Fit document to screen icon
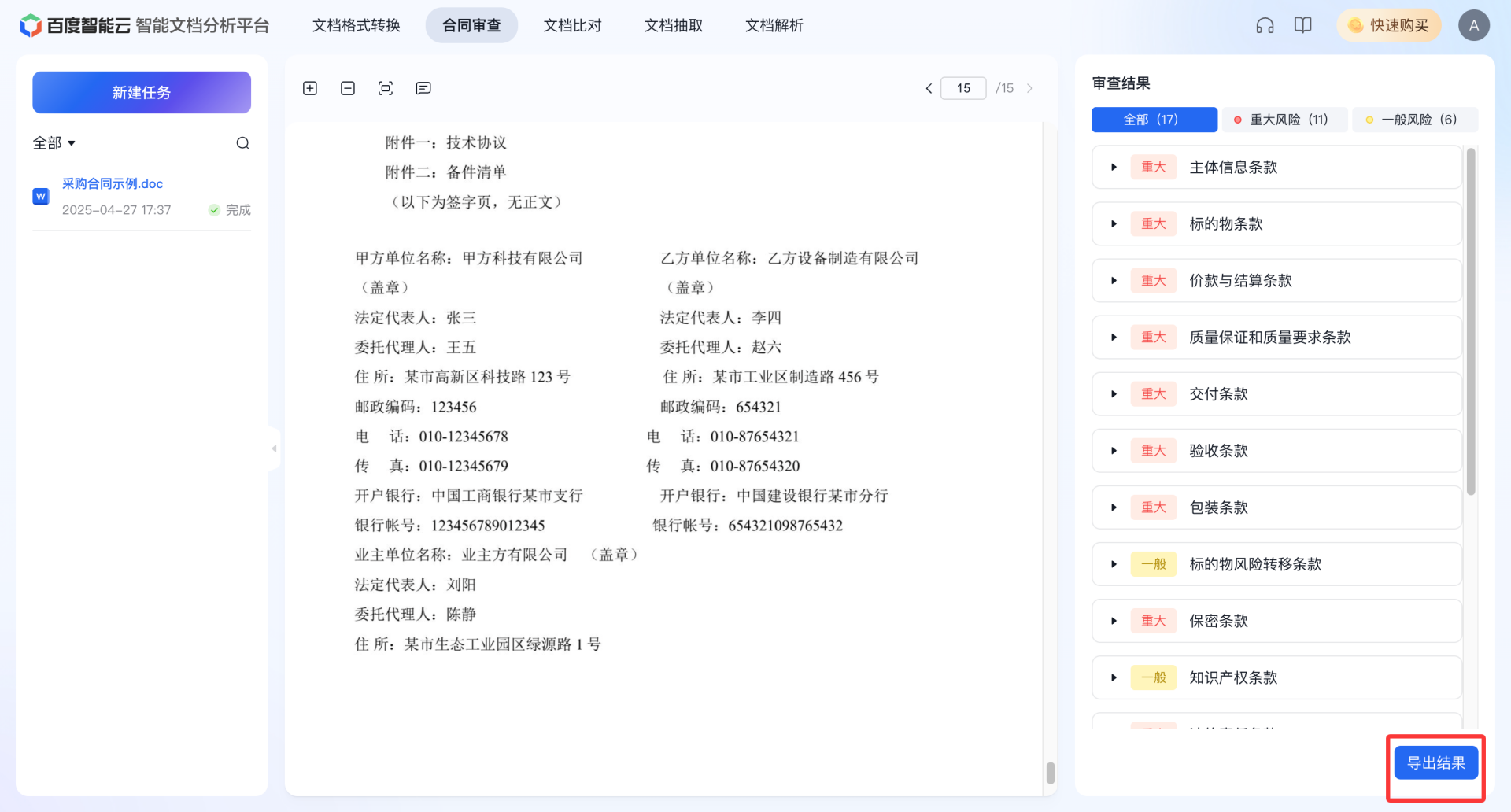1511x812 pixels. click(x=386, y=88)
